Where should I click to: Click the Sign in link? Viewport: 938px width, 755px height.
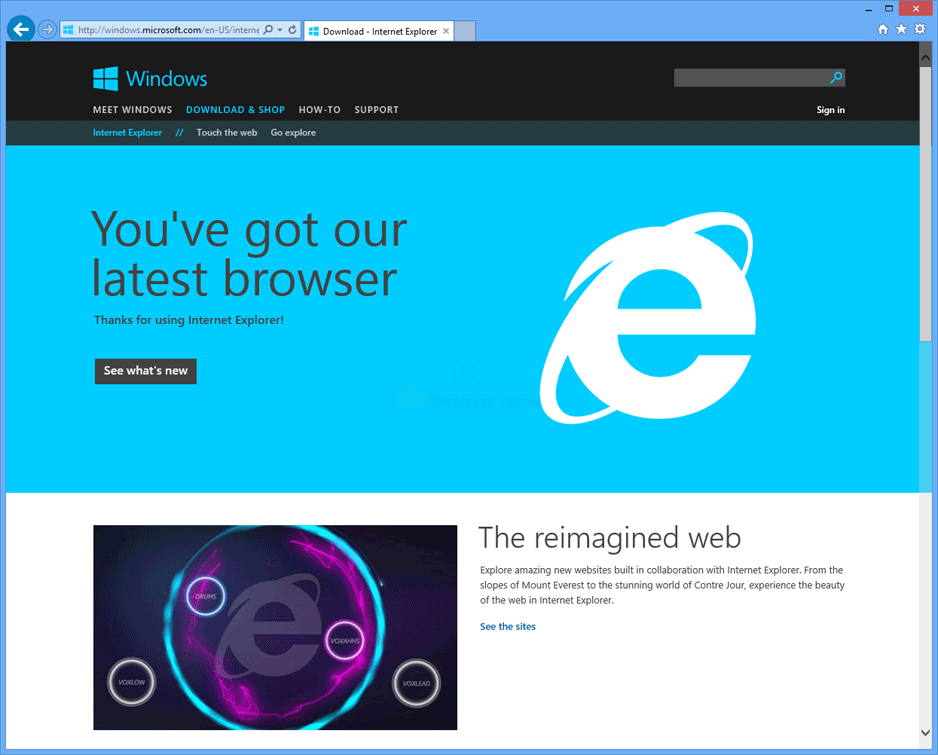click(x=830, y=109)
